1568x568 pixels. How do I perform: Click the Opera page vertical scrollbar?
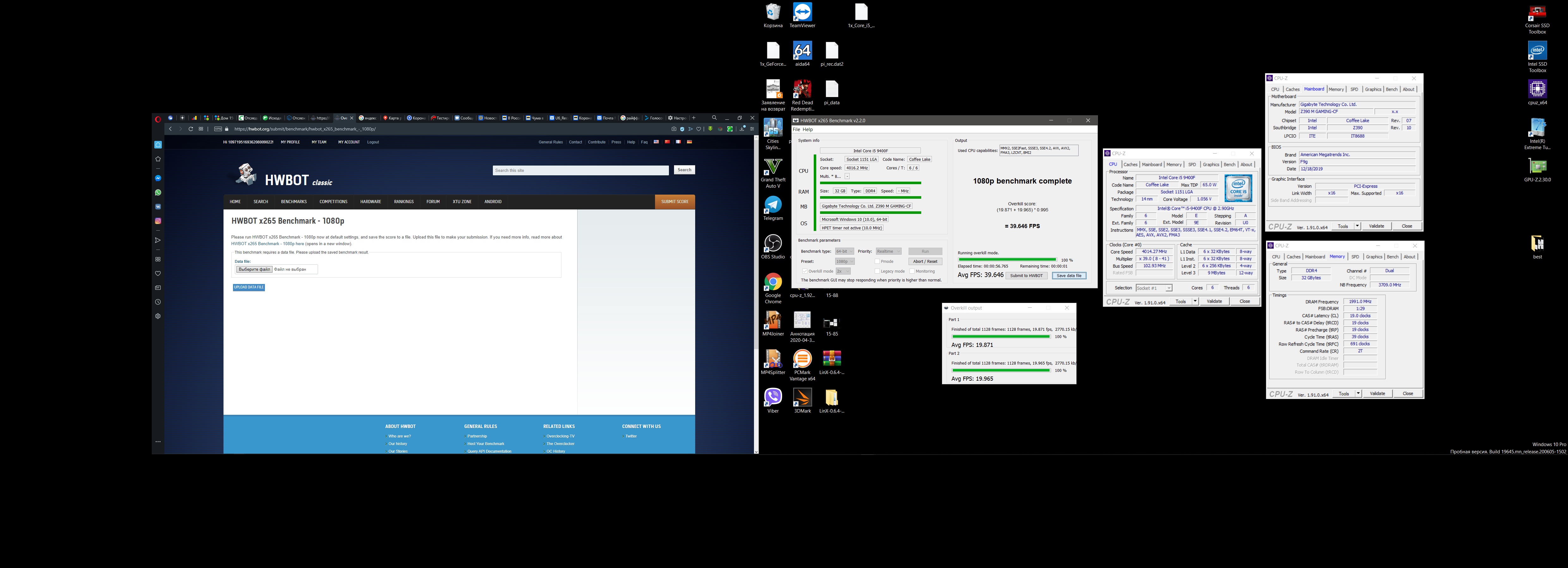pos(756,294)
